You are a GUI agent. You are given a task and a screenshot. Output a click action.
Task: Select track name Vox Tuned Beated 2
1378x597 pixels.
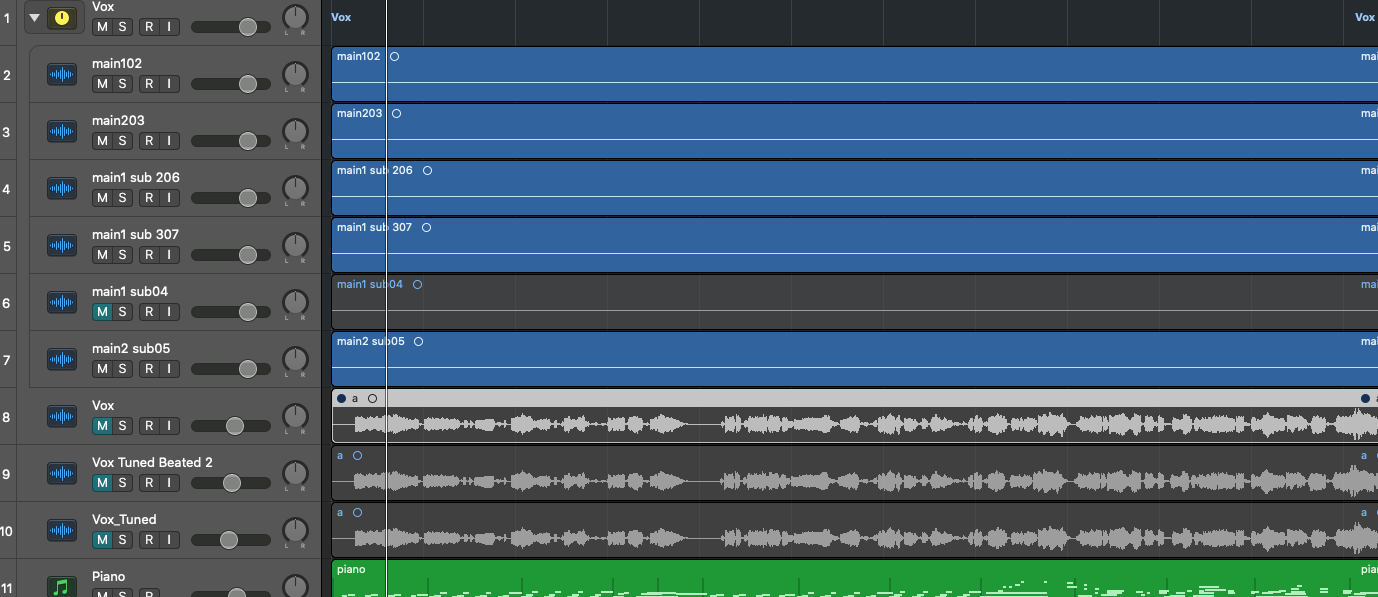point(152,462)
